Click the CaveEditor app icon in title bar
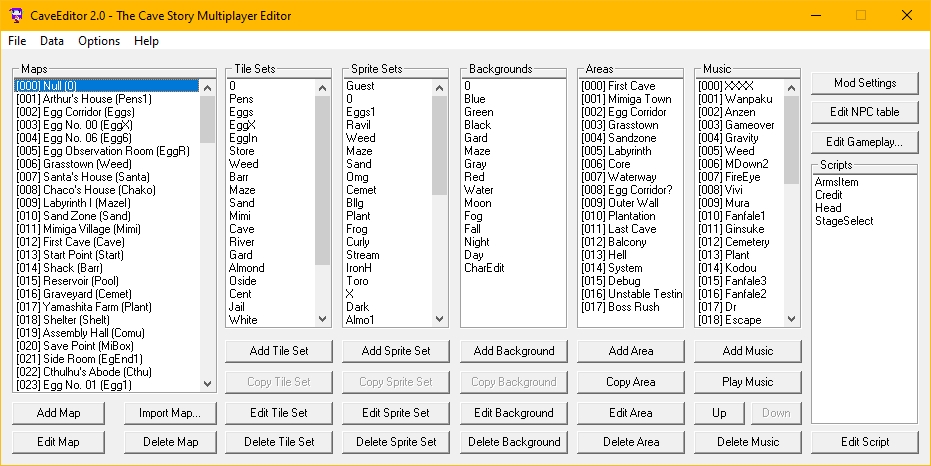The width and height of the screenshot is (931, 466). click(x=16, y=15)
